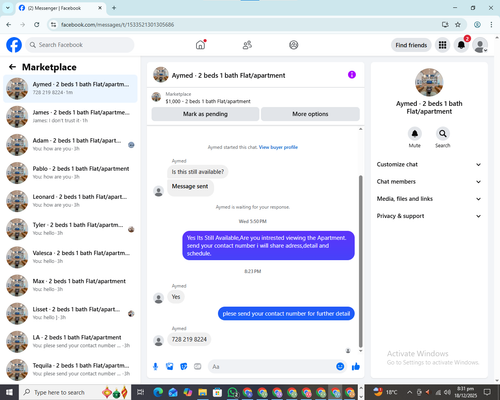This screenshot has width=500, height=400.
Task: Select the Aymed conversation in the list
Action: [x=70, y=88]
